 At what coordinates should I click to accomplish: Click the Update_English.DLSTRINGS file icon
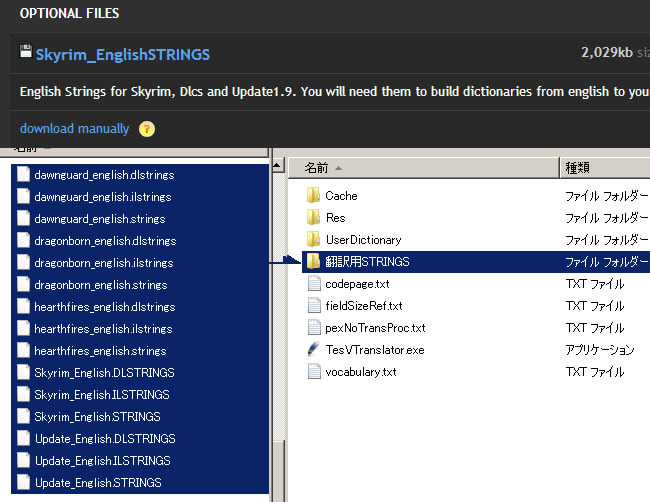click(x=24, y=438)
